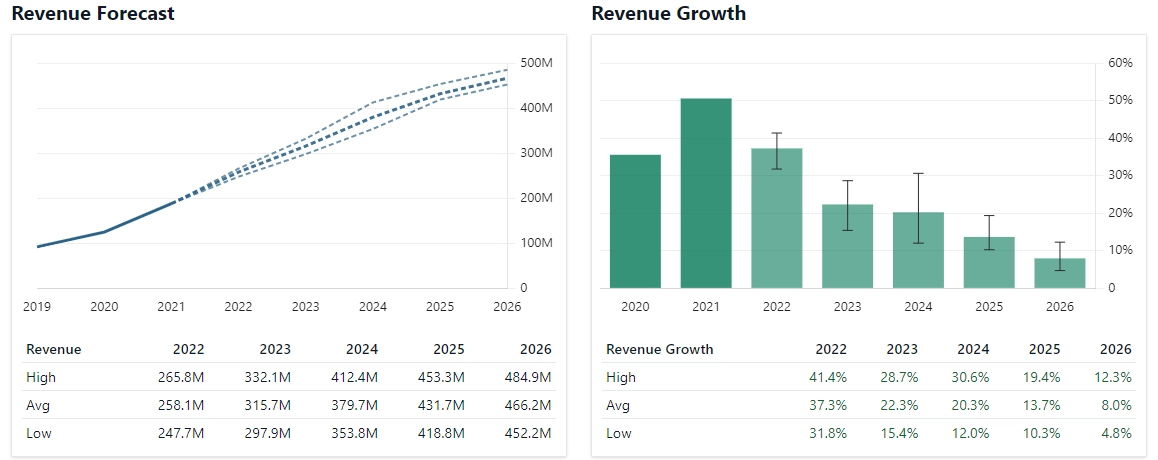
Task: Select the 2026 bar in growth chart
Action: click(x=1060, y=274)
